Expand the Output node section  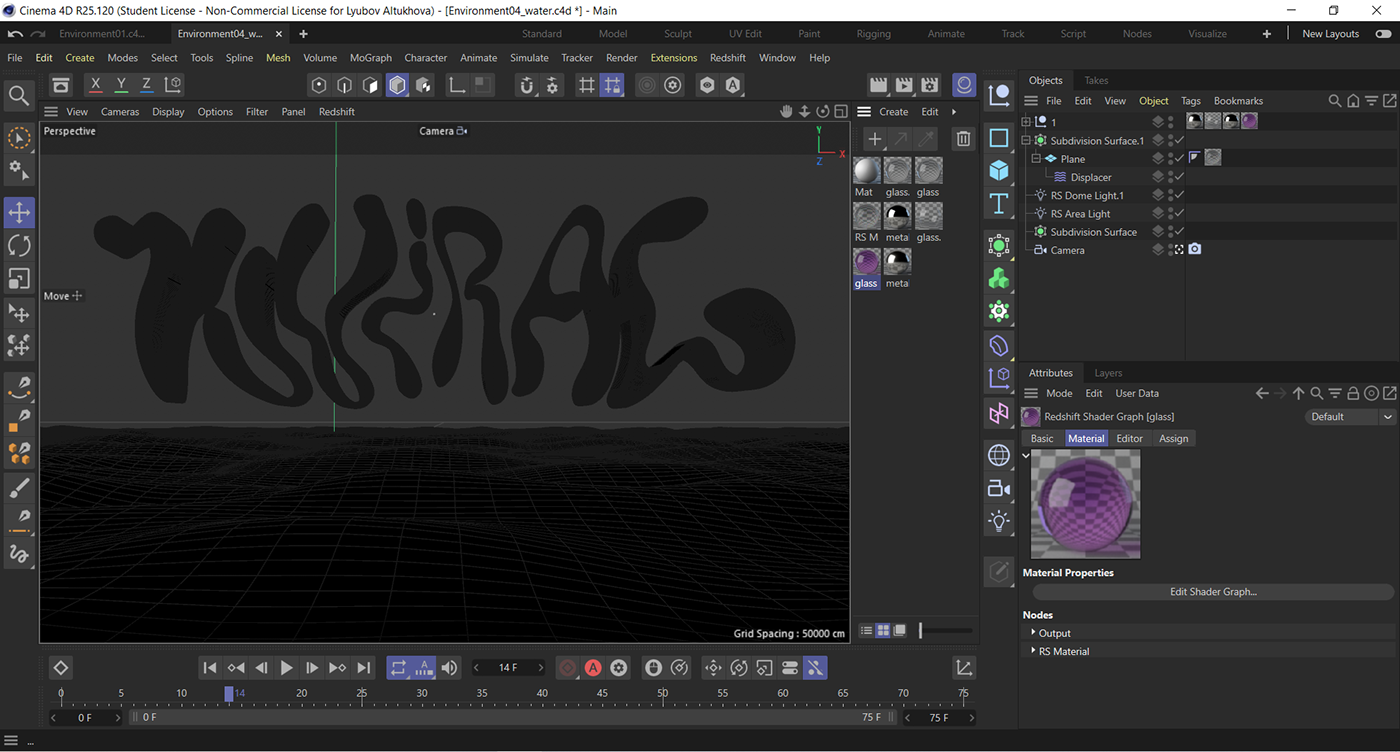pyautogui.click(x=1033, y=632)
